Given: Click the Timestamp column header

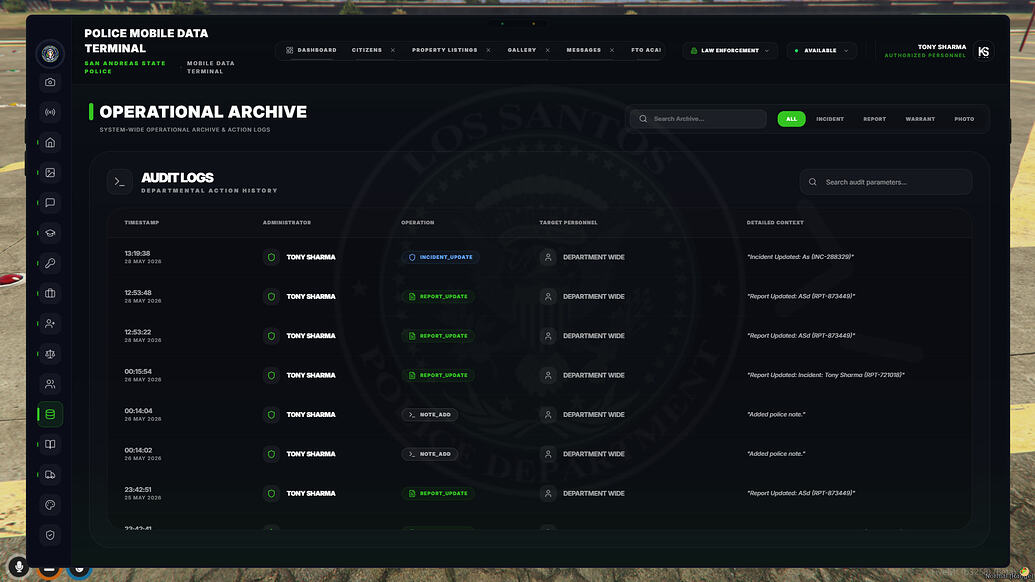Looking at the screenshot, I should tap(142, 223).
